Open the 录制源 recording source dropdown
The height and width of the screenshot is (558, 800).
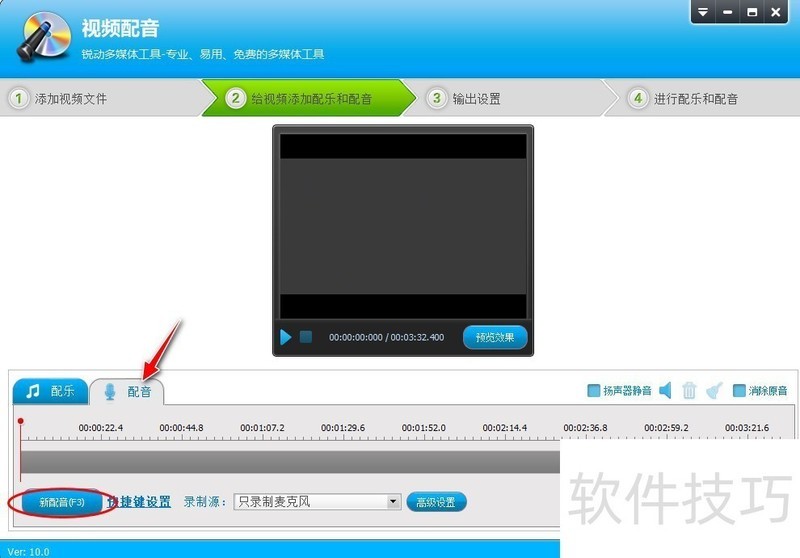(317, 501)
